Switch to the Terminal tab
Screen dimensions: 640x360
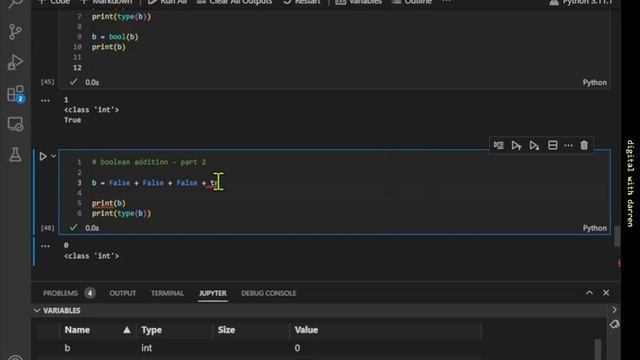167,293
